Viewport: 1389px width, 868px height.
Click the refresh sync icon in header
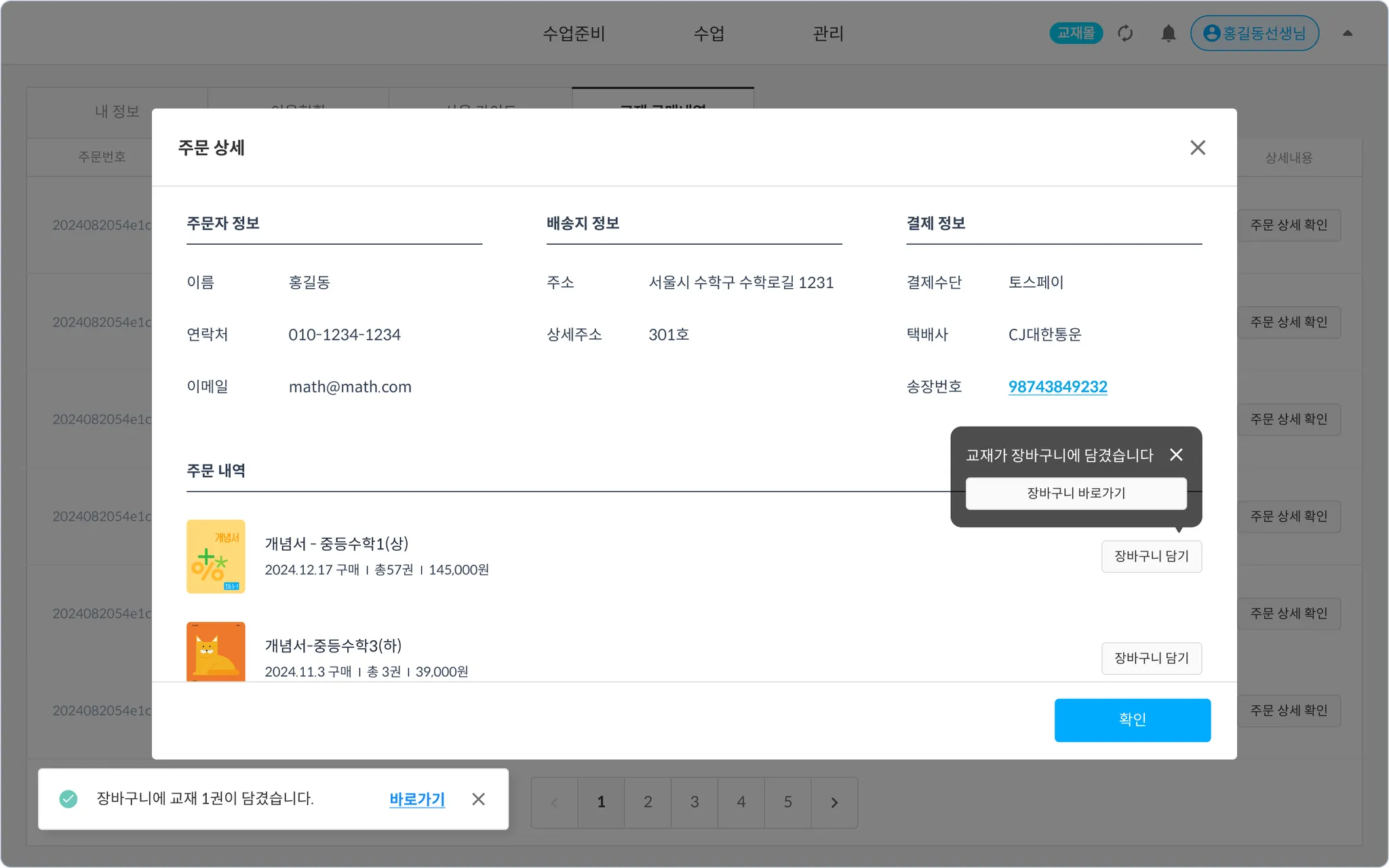1125,33
